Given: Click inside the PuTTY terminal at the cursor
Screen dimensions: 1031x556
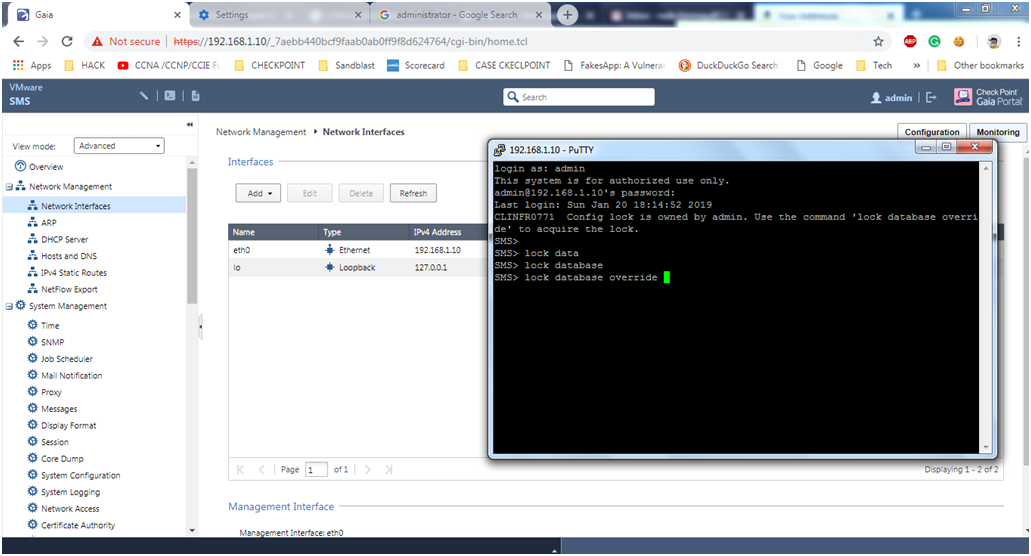Looking at the screenshot, I should point(667,277).
